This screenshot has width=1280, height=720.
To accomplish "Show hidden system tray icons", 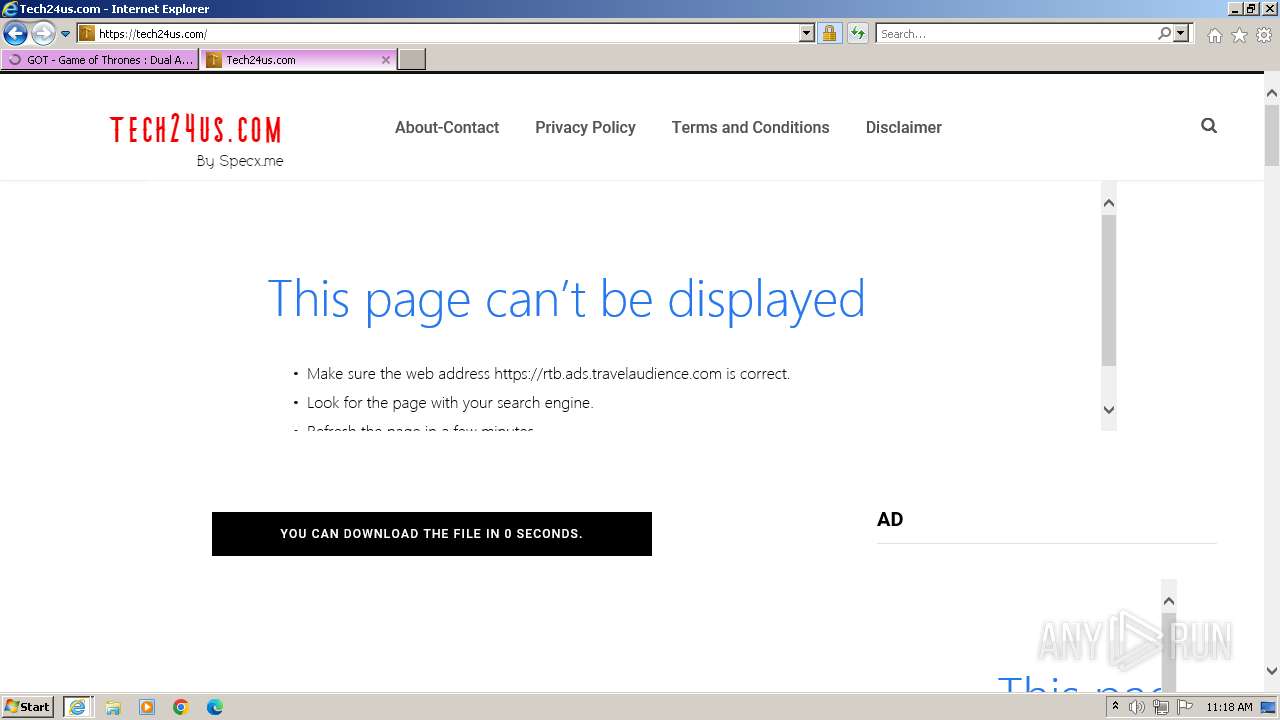I will [x=1115, y=707].
